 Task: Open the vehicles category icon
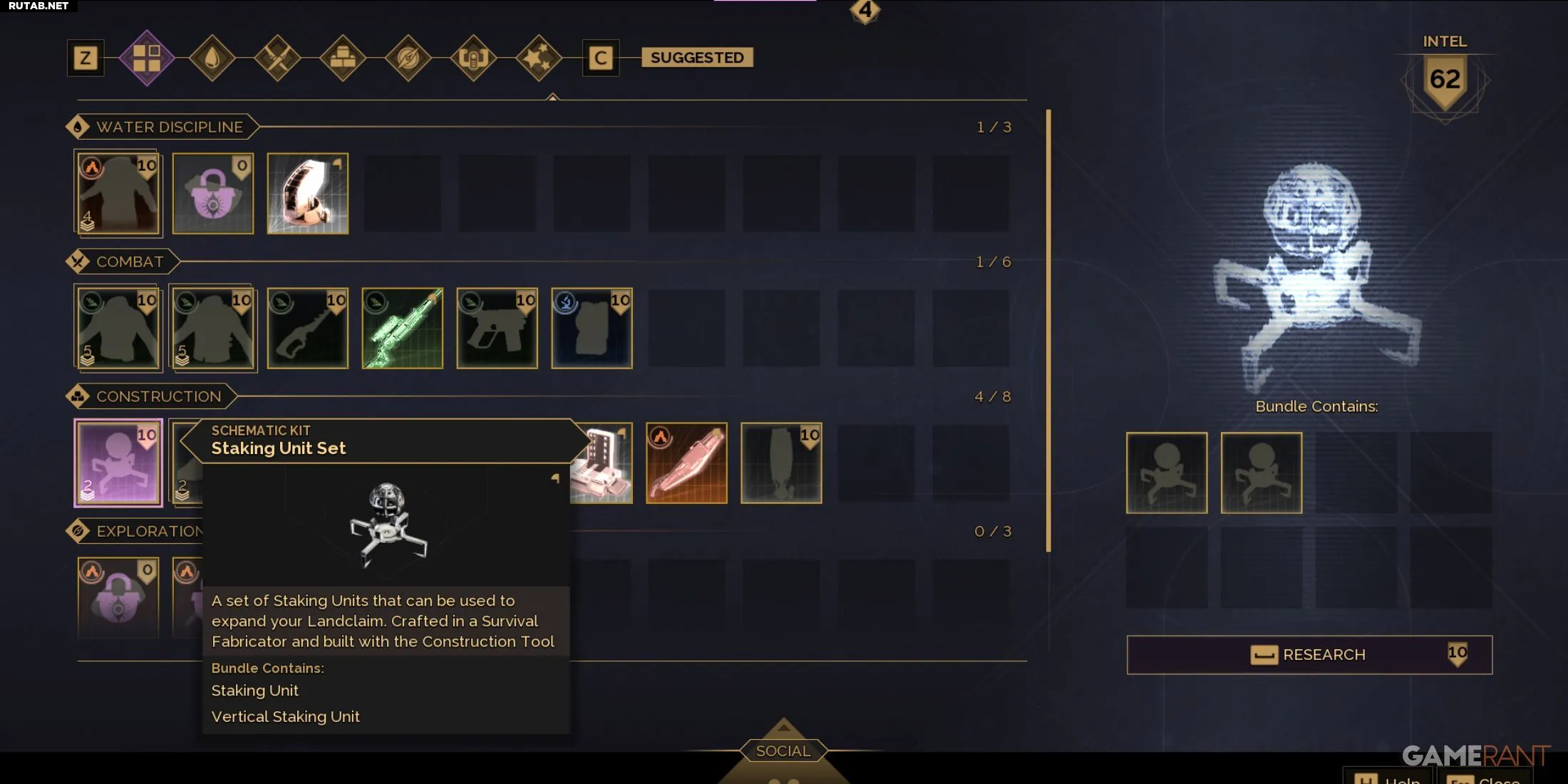pyautogui.click(x=473, y=58)
